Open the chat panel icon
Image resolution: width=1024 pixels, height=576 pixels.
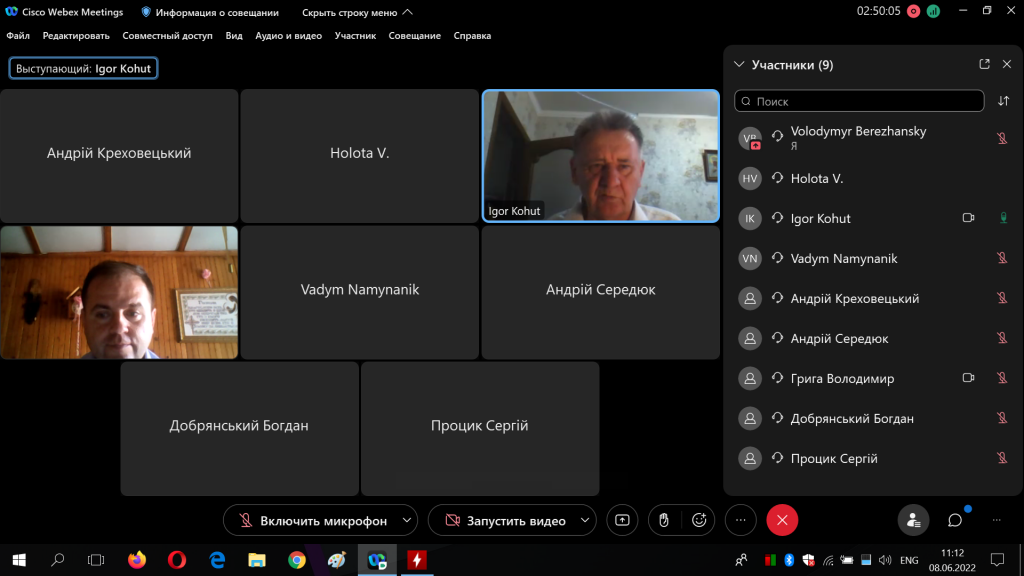point(955,520)
